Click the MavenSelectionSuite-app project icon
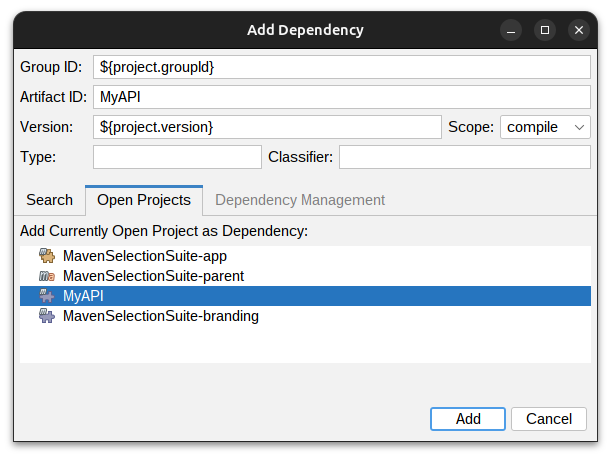Image resolution: width=611 pixels, height=458 pixels. 46,255
